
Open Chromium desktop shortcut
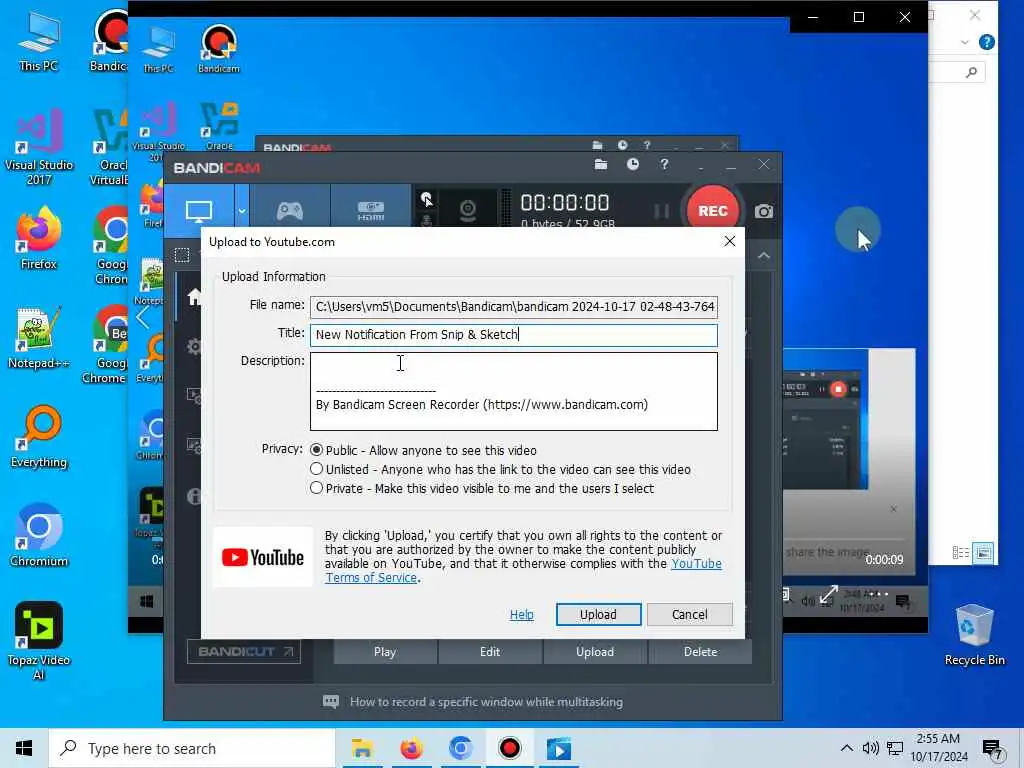pyautogui.click(x=39, y=536)
